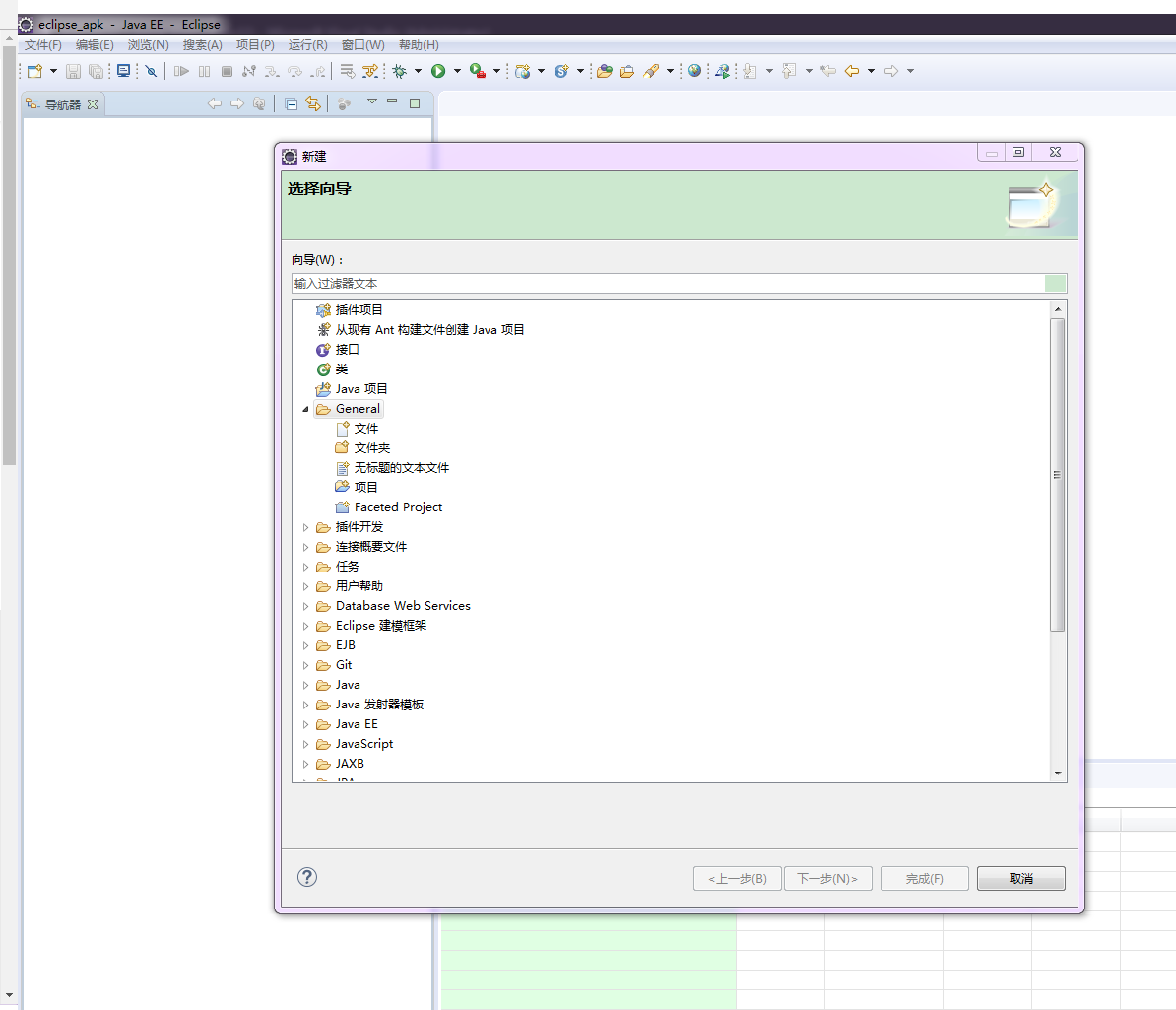The image size is (1176, 1010).
Task: Click the green Run icon
Action: click(438, 71)
